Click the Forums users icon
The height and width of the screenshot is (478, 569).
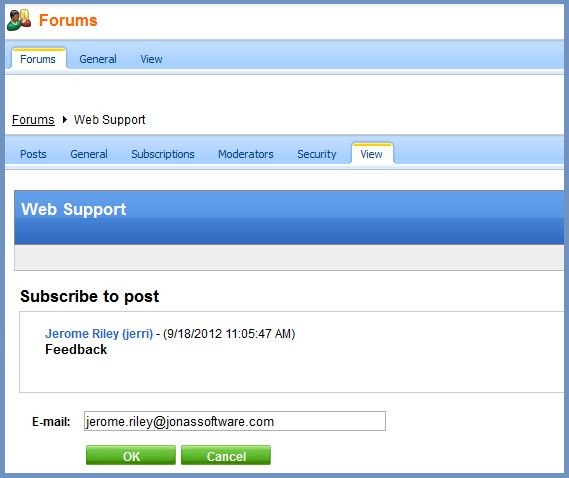(x=19, y=20)
